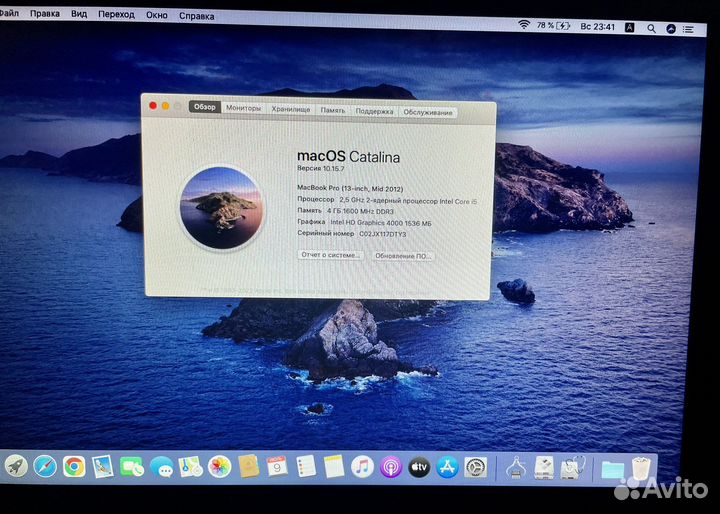Viewport: 720px width, 514px height.
Task: Click the Intel HD Graphics 4000 value
Action: tap(381, 223)
